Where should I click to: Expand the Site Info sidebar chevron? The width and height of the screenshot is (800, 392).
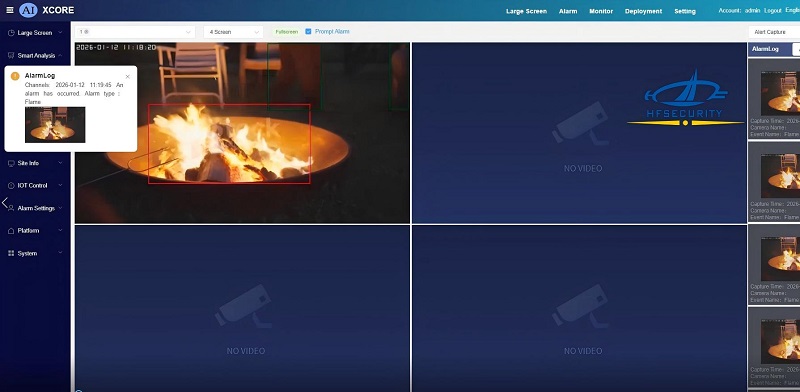click(x=60, y=163)
